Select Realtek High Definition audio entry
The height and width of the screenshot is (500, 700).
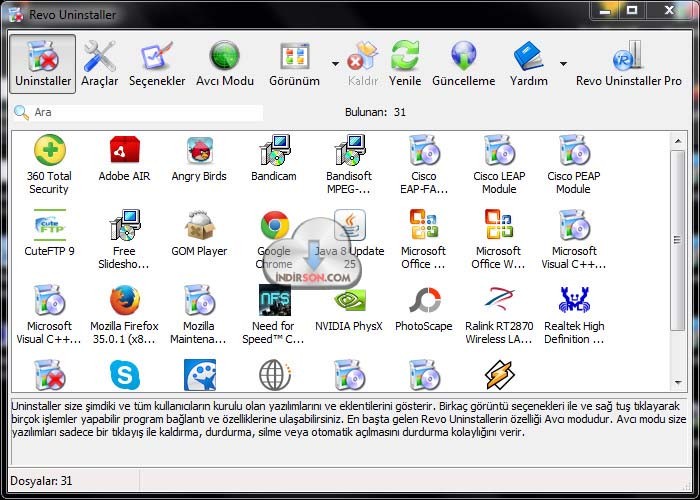(574, 315)
